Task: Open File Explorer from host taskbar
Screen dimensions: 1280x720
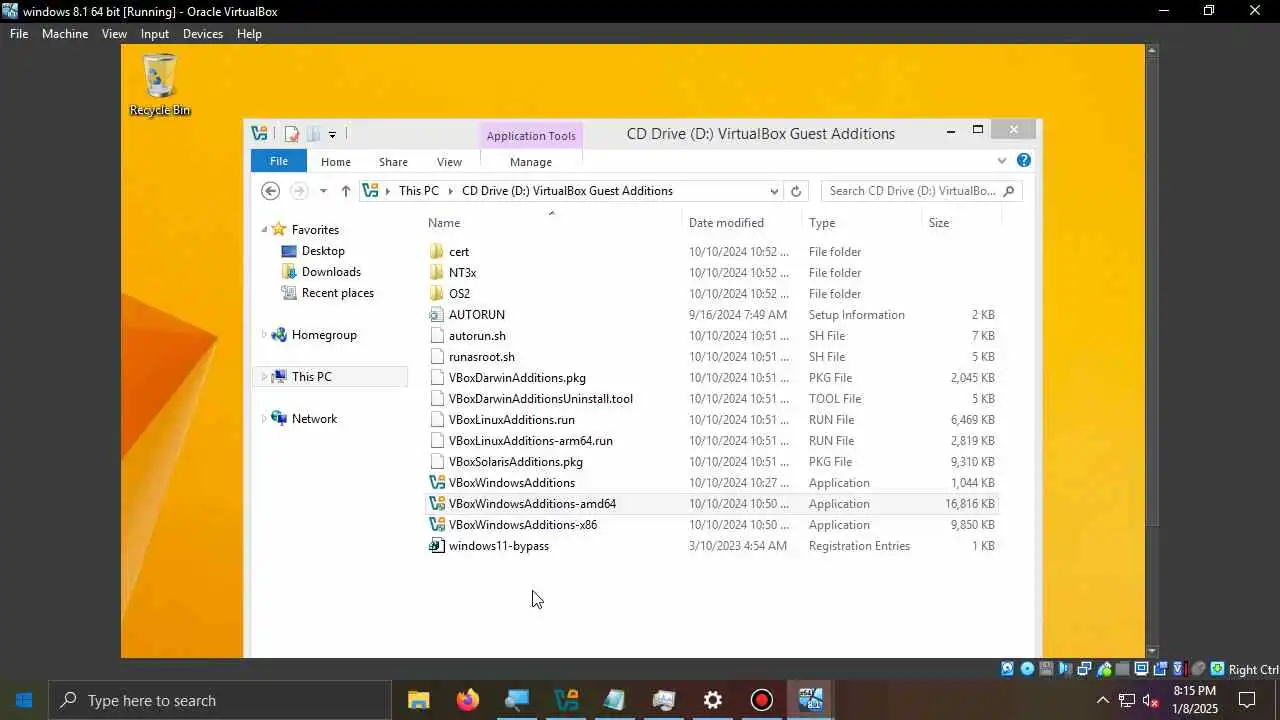Action: 419,700
